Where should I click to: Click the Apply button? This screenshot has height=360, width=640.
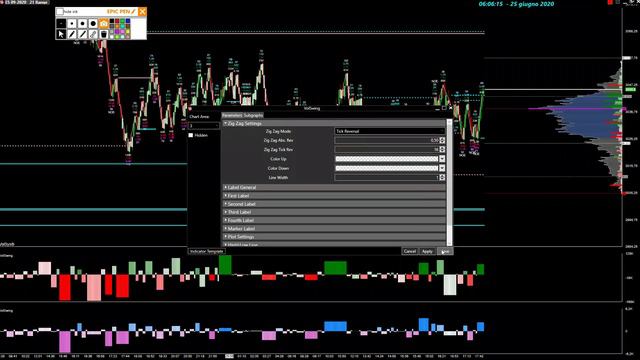[427, 251]
